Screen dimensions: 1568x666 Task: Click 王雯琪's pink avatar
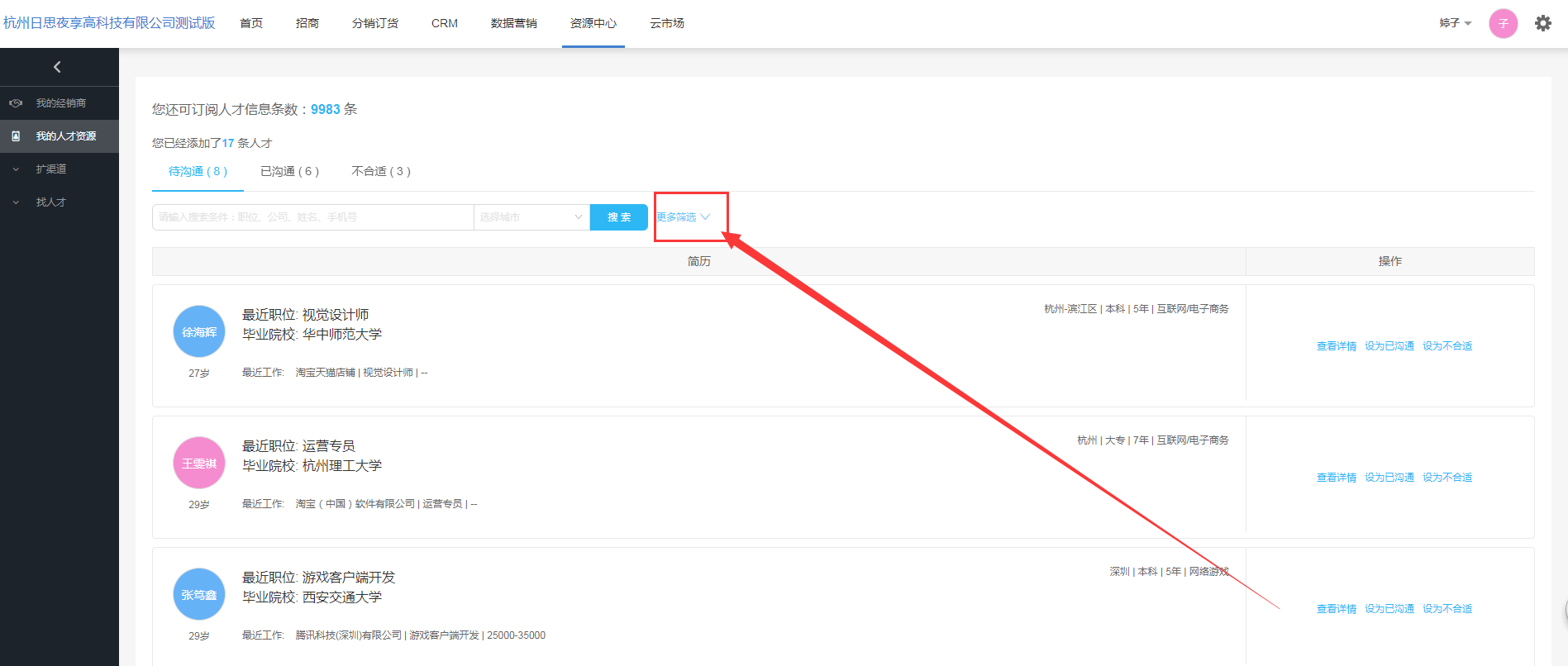(x=199, y=463)
